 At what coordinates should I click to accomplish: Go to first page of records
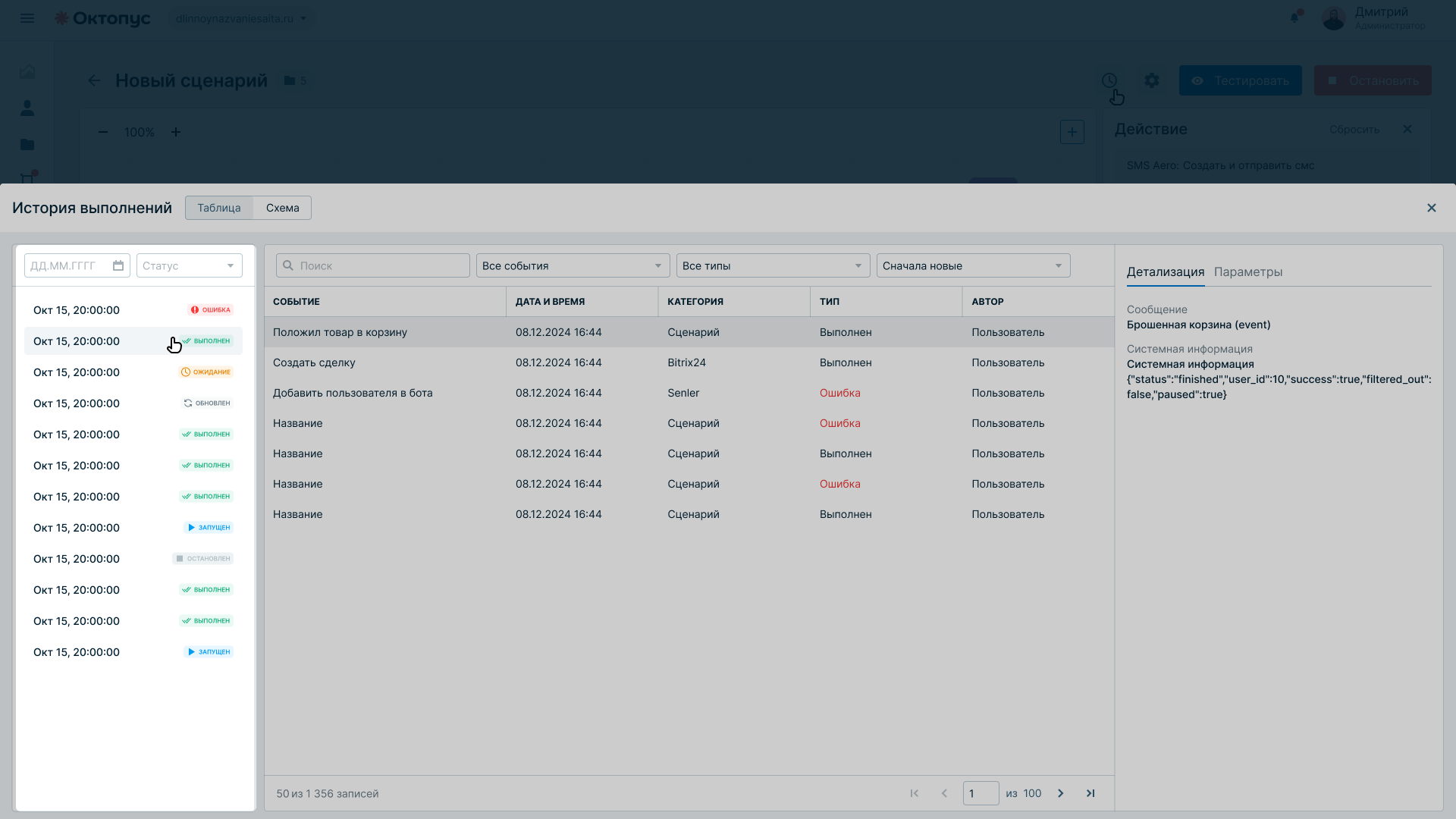pyautogui.click(x=915, y=793)
